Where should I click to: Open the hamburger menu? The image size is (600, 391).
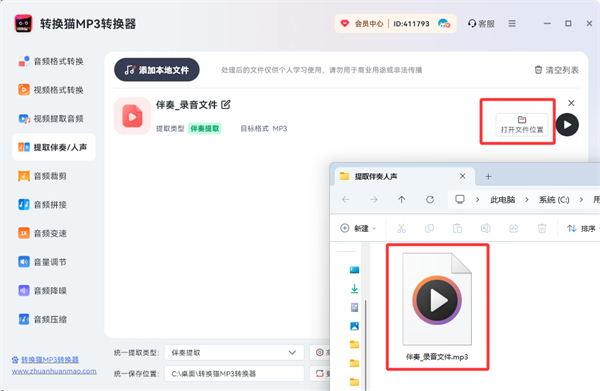point(512,24)
